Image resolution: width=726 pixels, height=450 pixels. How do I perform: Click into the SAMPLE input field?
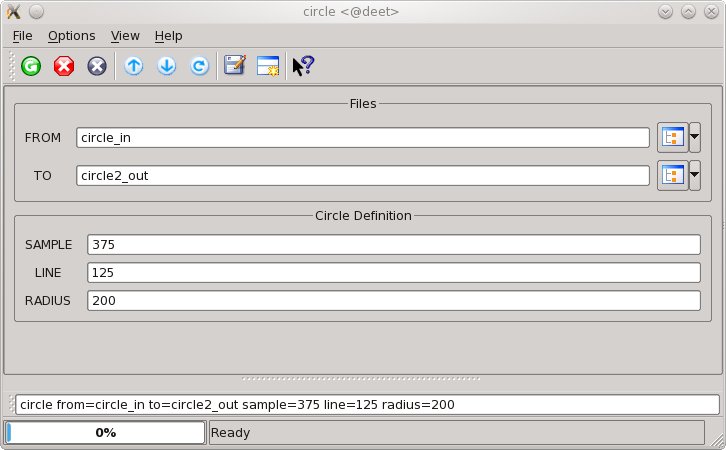(393, 245)
